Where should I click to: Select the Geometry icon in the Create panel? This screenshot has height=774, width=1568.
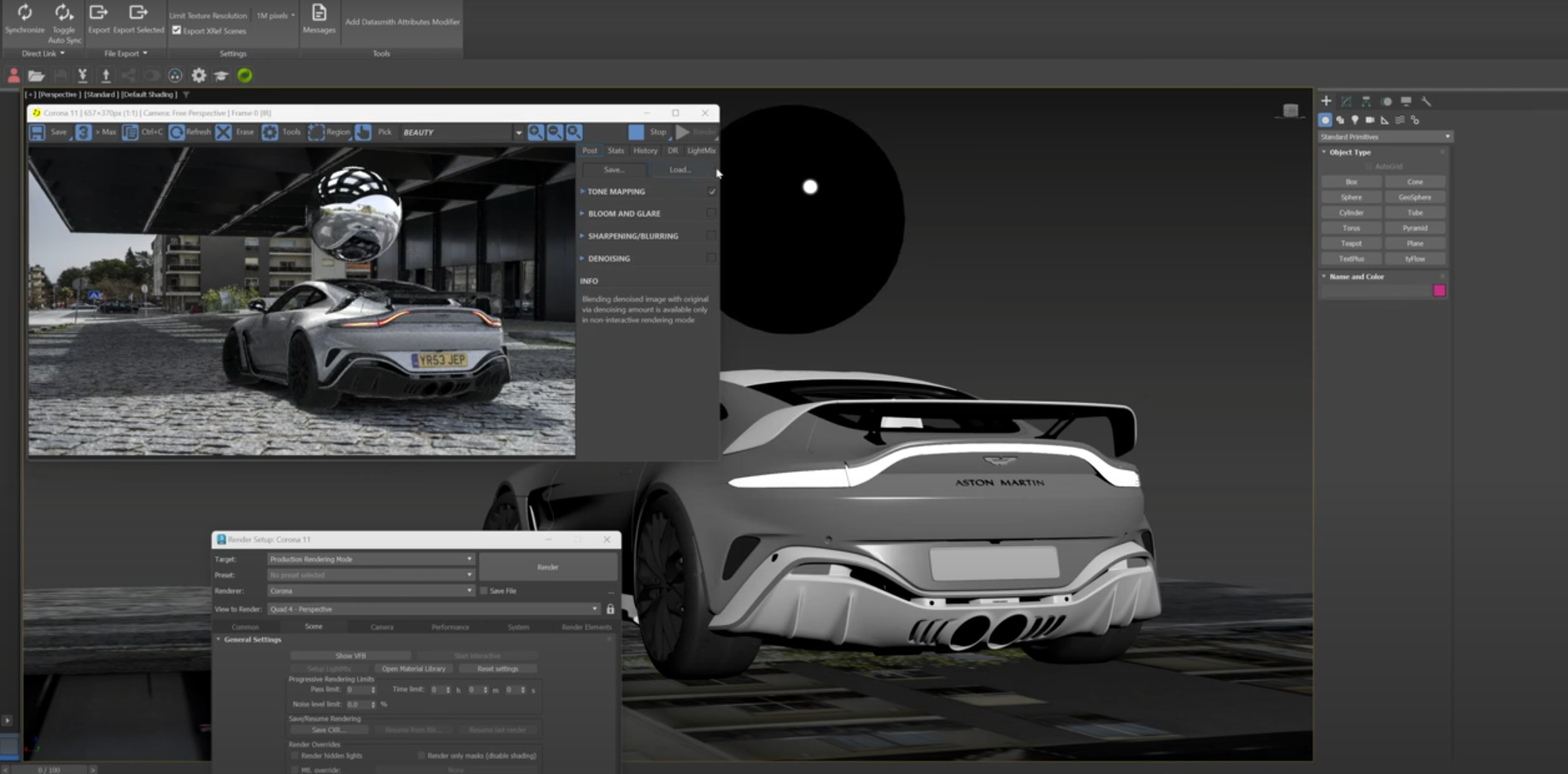1326,120
